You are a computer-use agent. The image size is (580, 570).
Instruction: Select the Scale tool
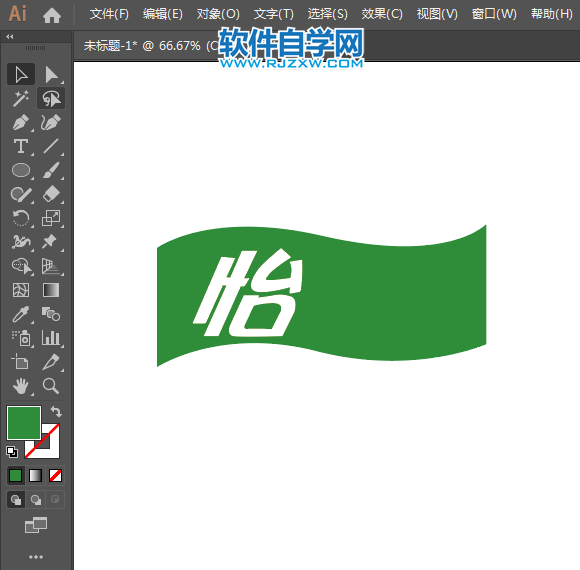pos(51,218)
